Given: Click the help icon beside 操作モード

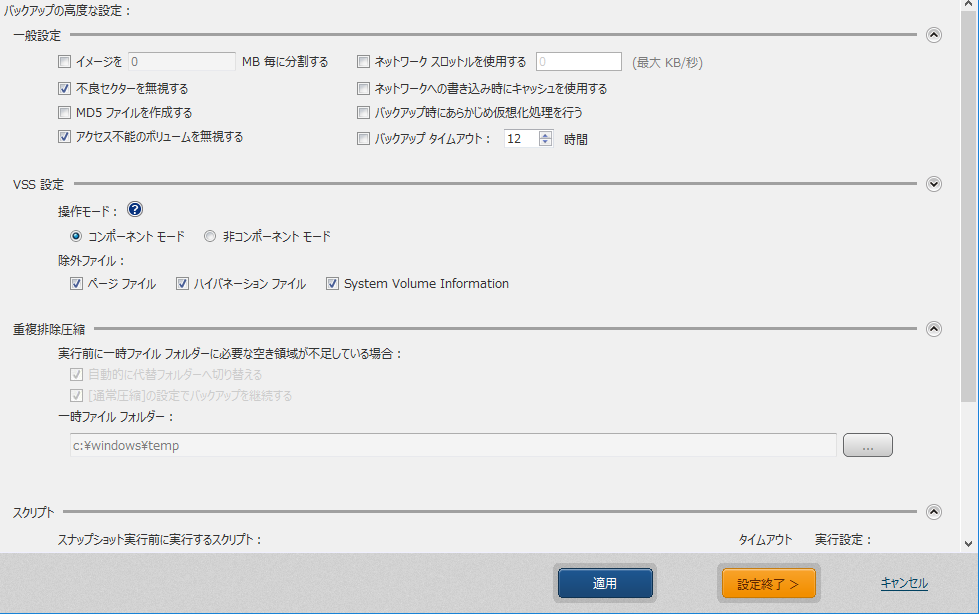Looking at the screenshot, I should click(135, 210).
